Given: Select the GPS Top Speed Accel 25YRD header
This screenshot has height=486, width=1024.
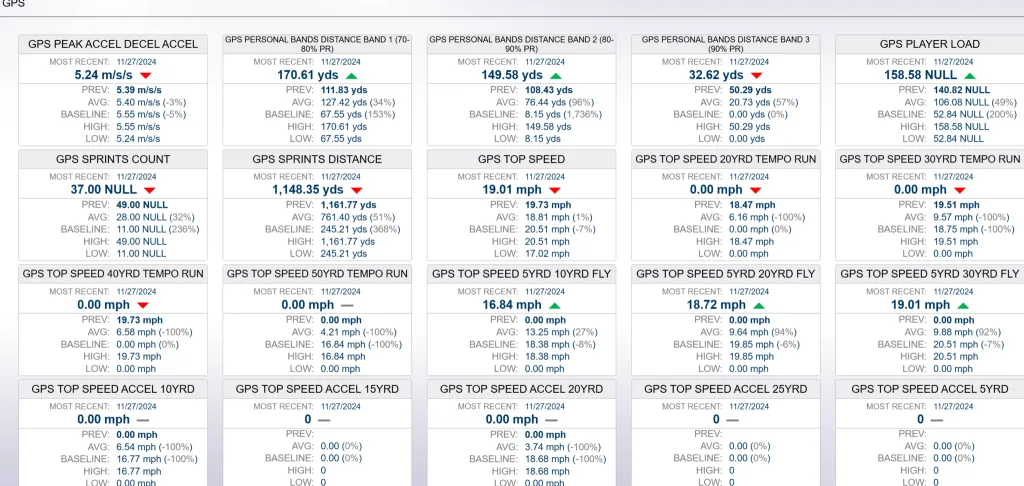Looking at the screenshot, I should pos(726,389).
